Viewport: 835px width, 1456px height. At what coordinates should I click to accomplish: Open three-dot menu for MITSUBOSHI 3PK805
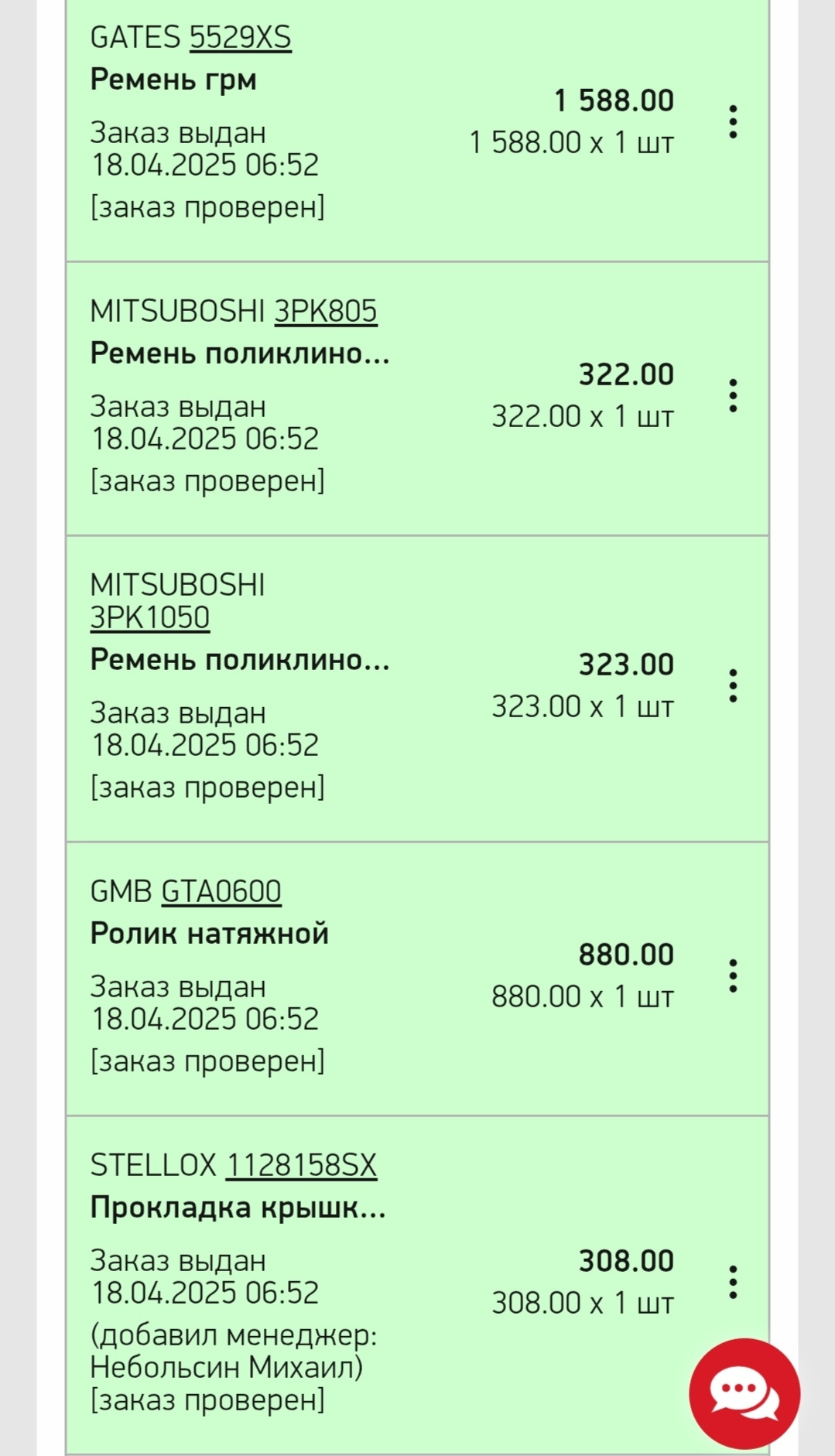tap(732, 396)
